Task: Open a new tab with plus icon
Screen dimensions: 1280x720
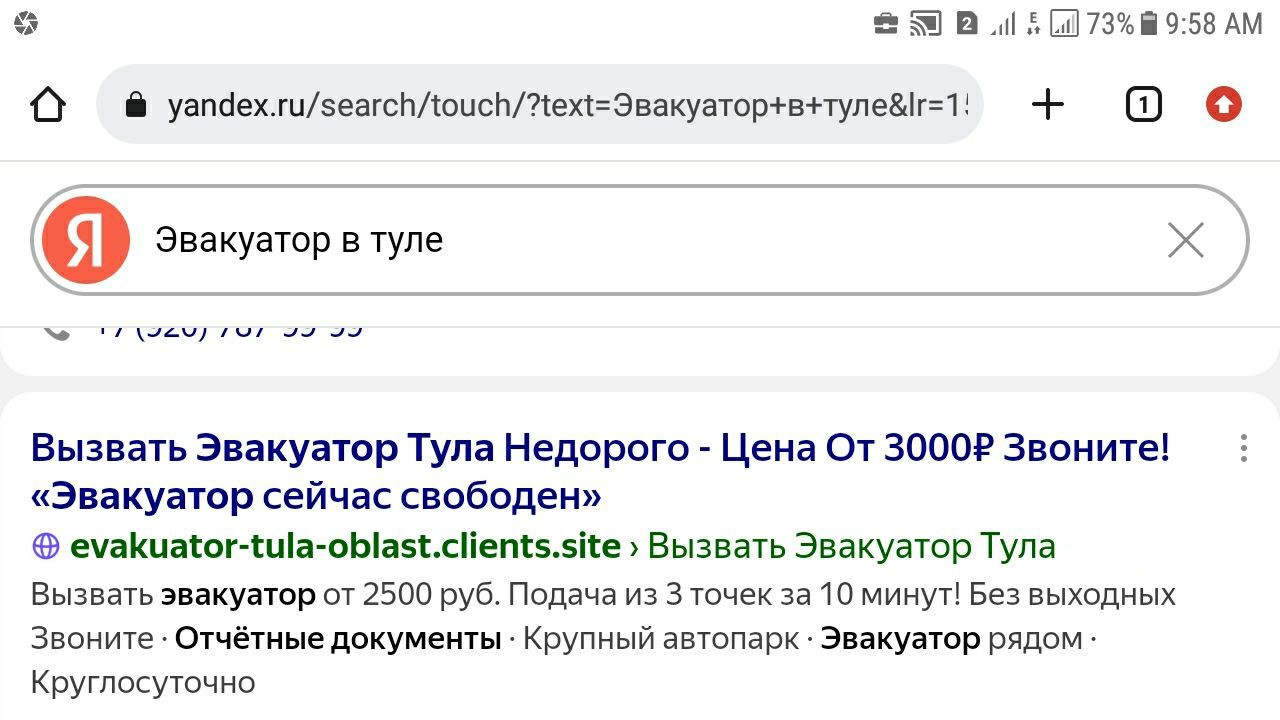Action: click(1048, 104)
